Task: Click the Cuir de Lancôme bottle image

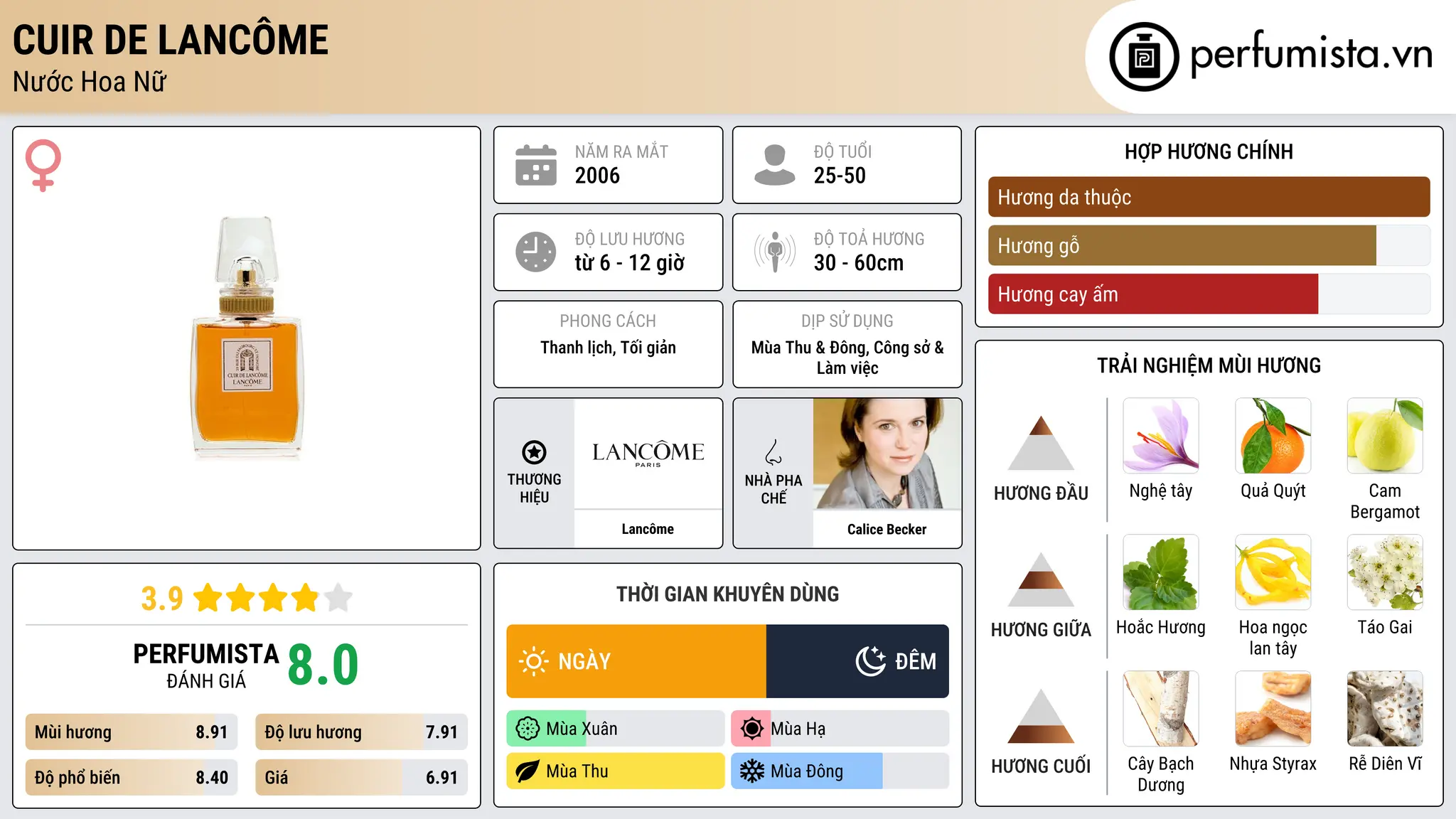Action: click(x=247, y=338)
